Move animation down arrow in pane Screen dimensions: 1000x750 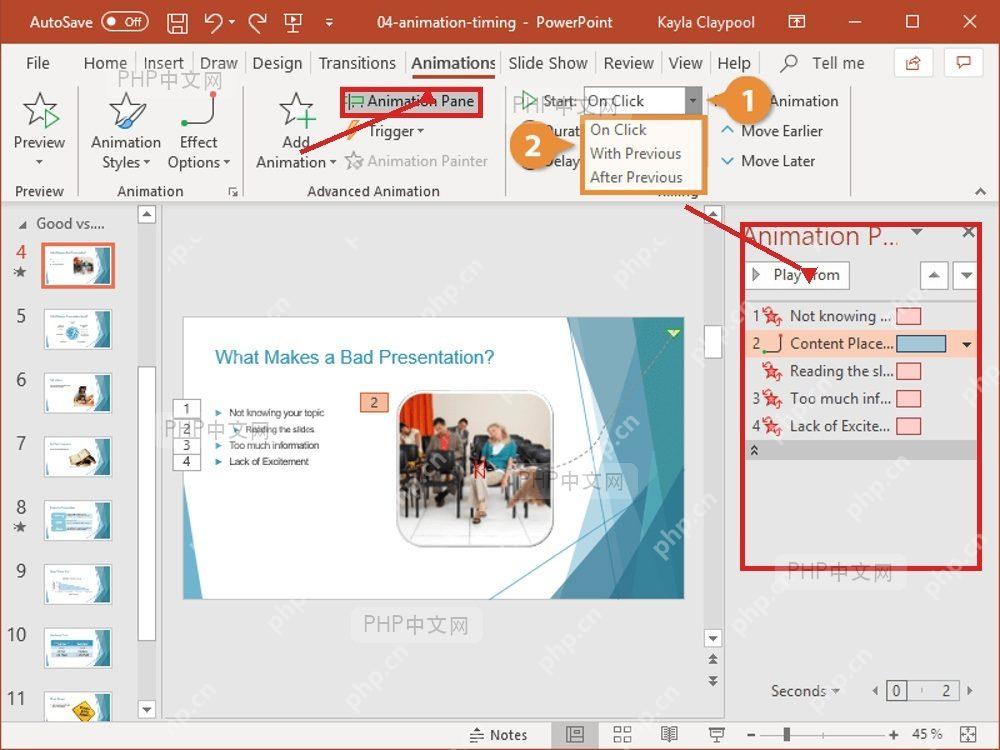click(x=966, y=276)
